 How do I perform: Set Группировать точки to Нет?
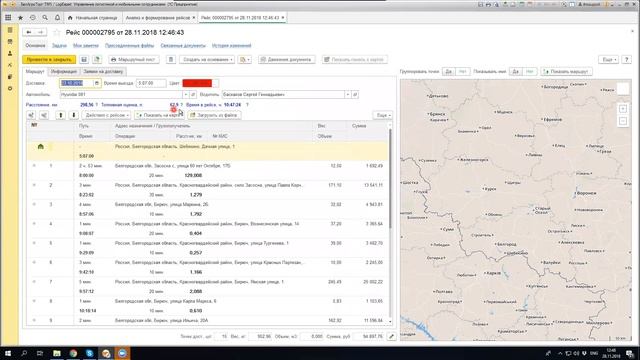point(462,71)
